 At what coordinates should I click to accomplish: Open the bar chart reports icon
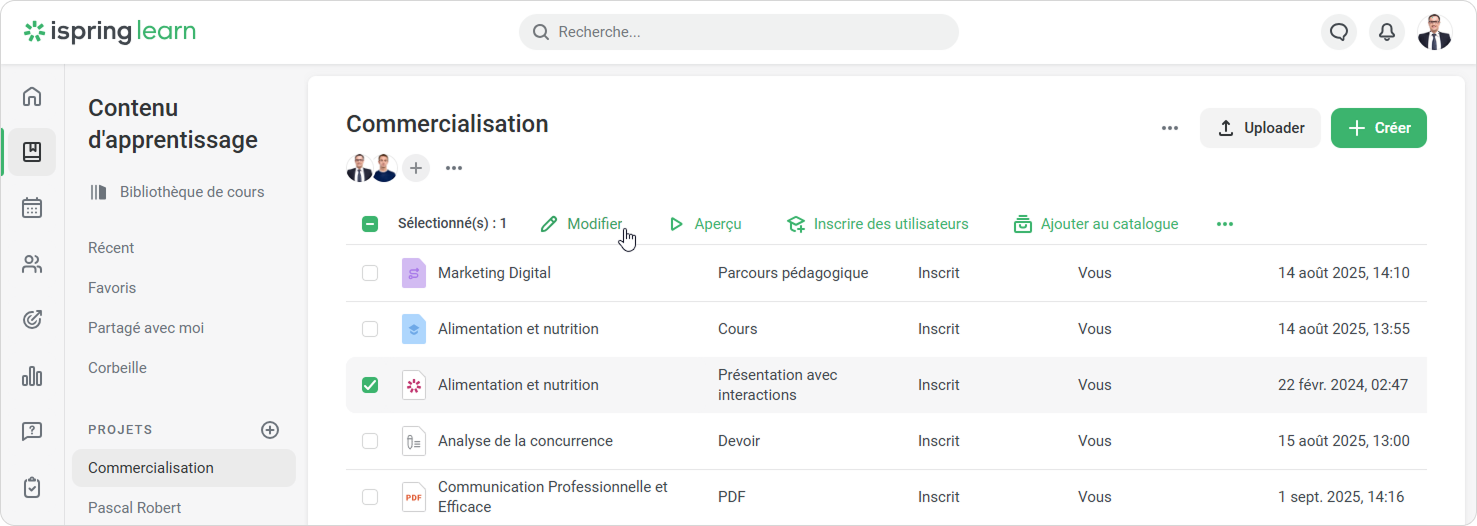32,376
